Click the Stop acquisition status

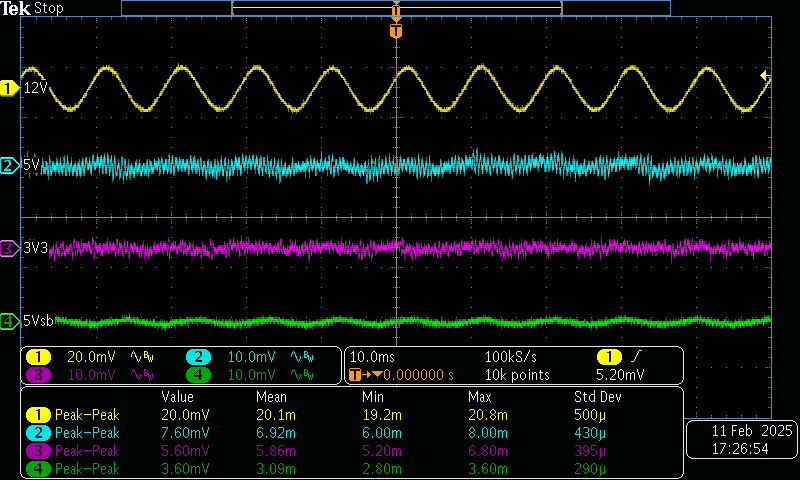pyautogui.click(x=48, y=8)
